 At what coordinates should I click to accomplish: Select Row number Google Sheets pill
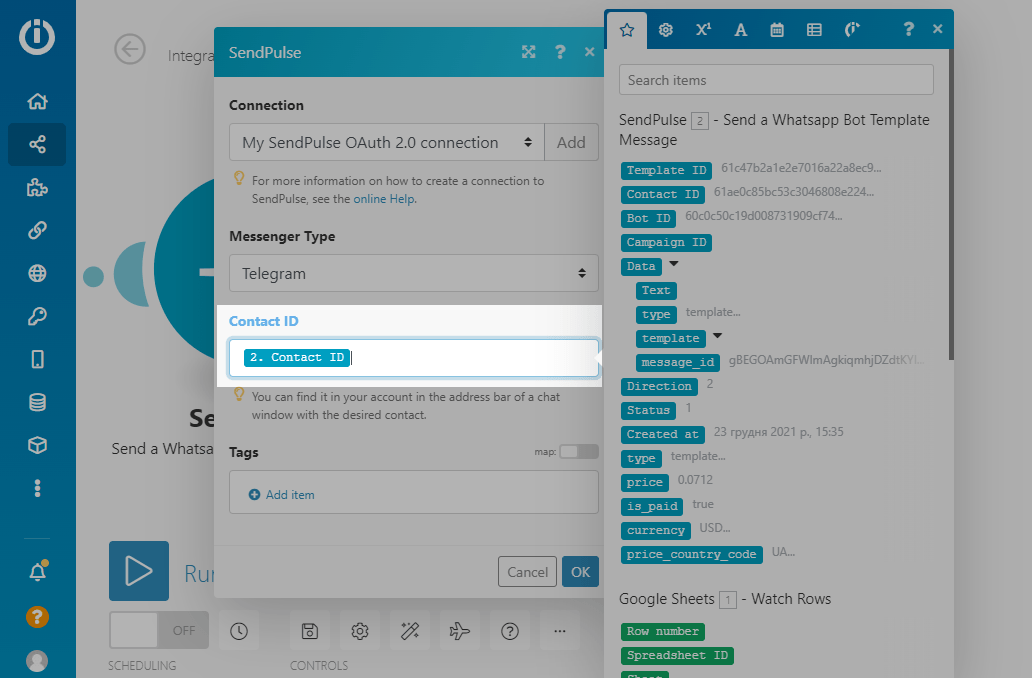pyautogui.click(x=663, y=632)
